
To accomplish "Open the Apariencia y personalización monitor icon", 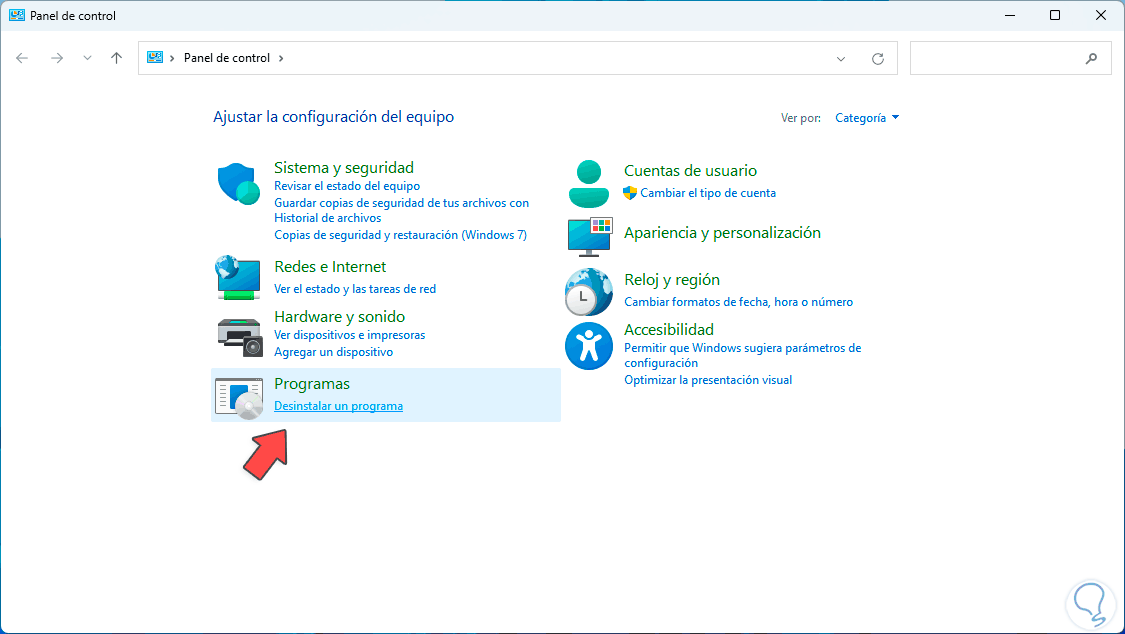I will [590, 237].
